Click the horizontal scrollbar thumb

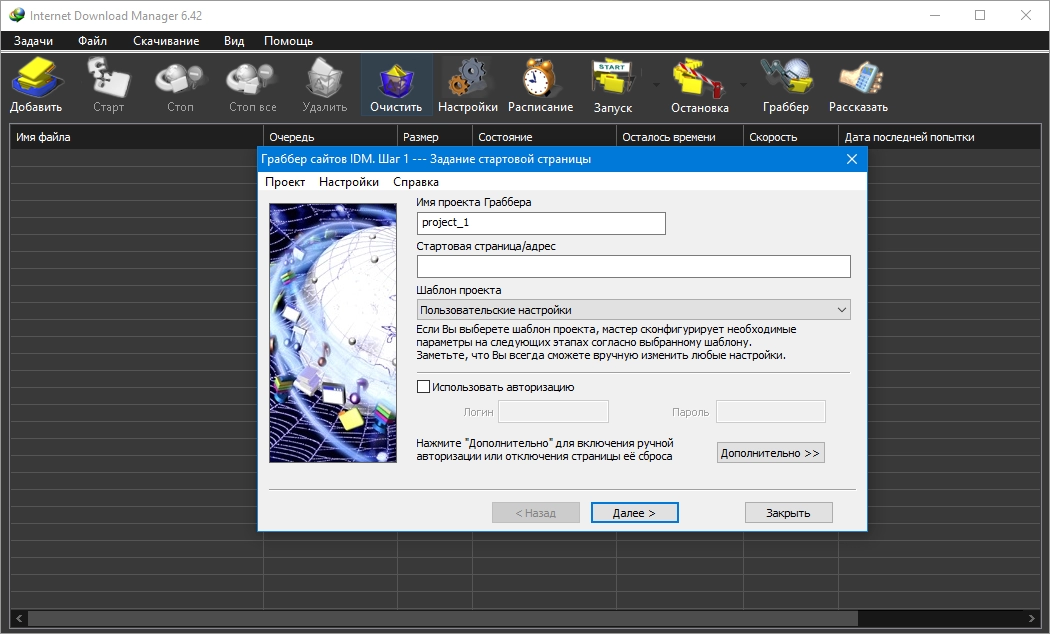click(x=443, y=618)
